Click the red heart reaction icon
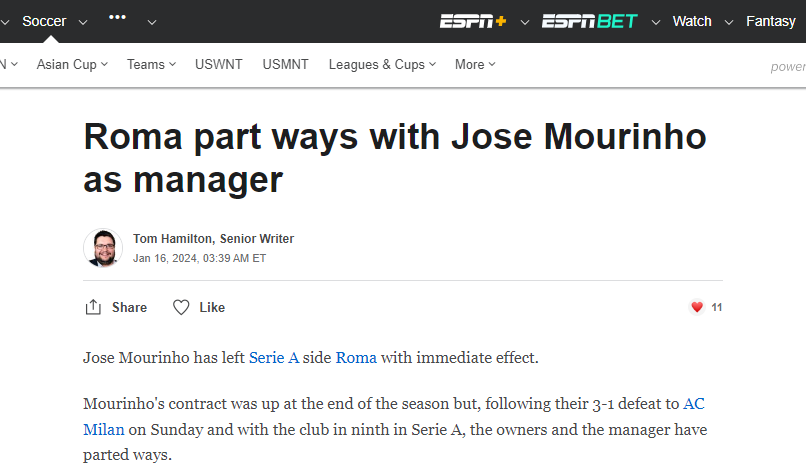The image size is (806, 473). pos(697,307)
